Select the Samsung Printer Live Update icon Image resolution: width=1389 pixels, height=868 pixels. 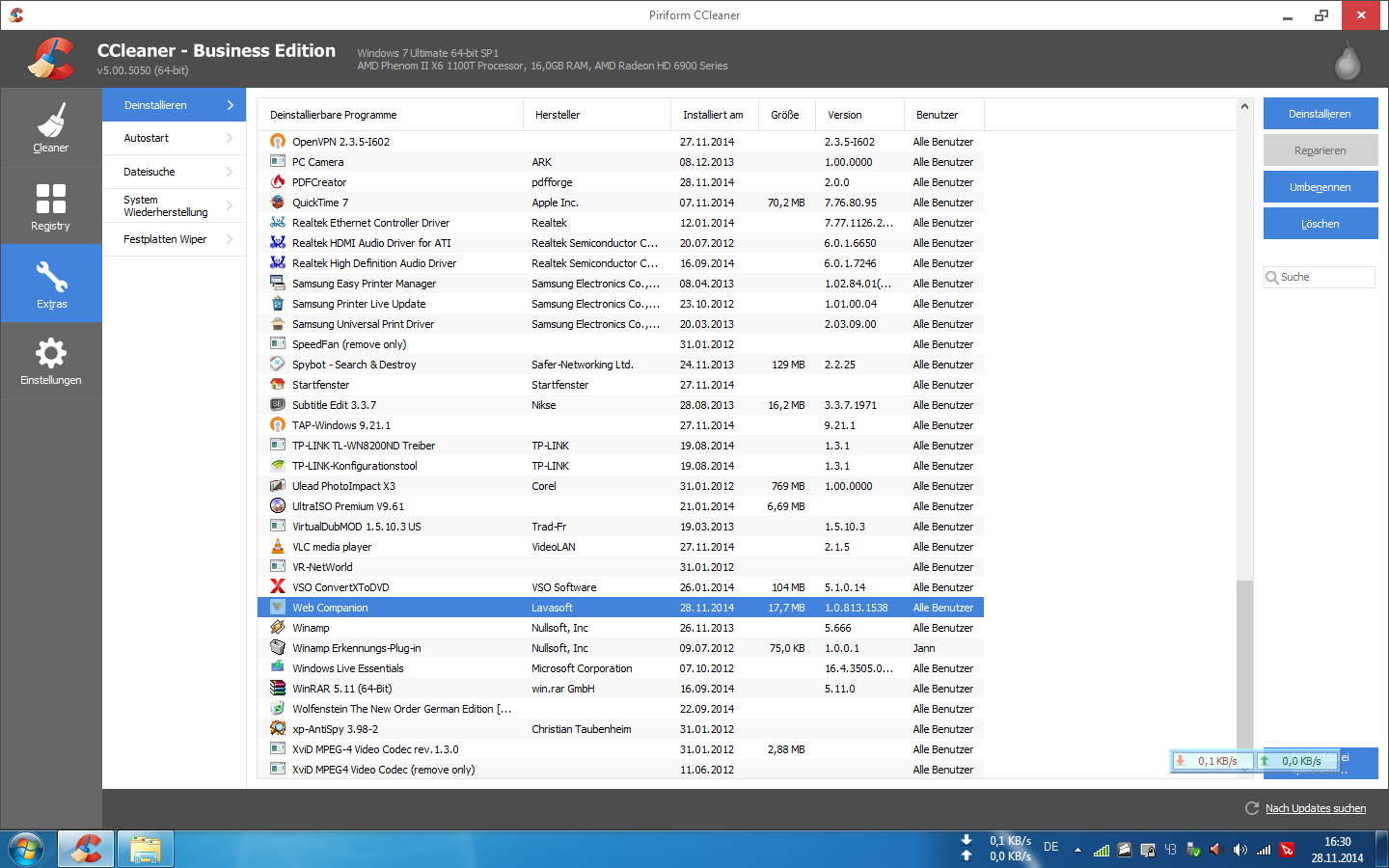[x=278, y=304]
